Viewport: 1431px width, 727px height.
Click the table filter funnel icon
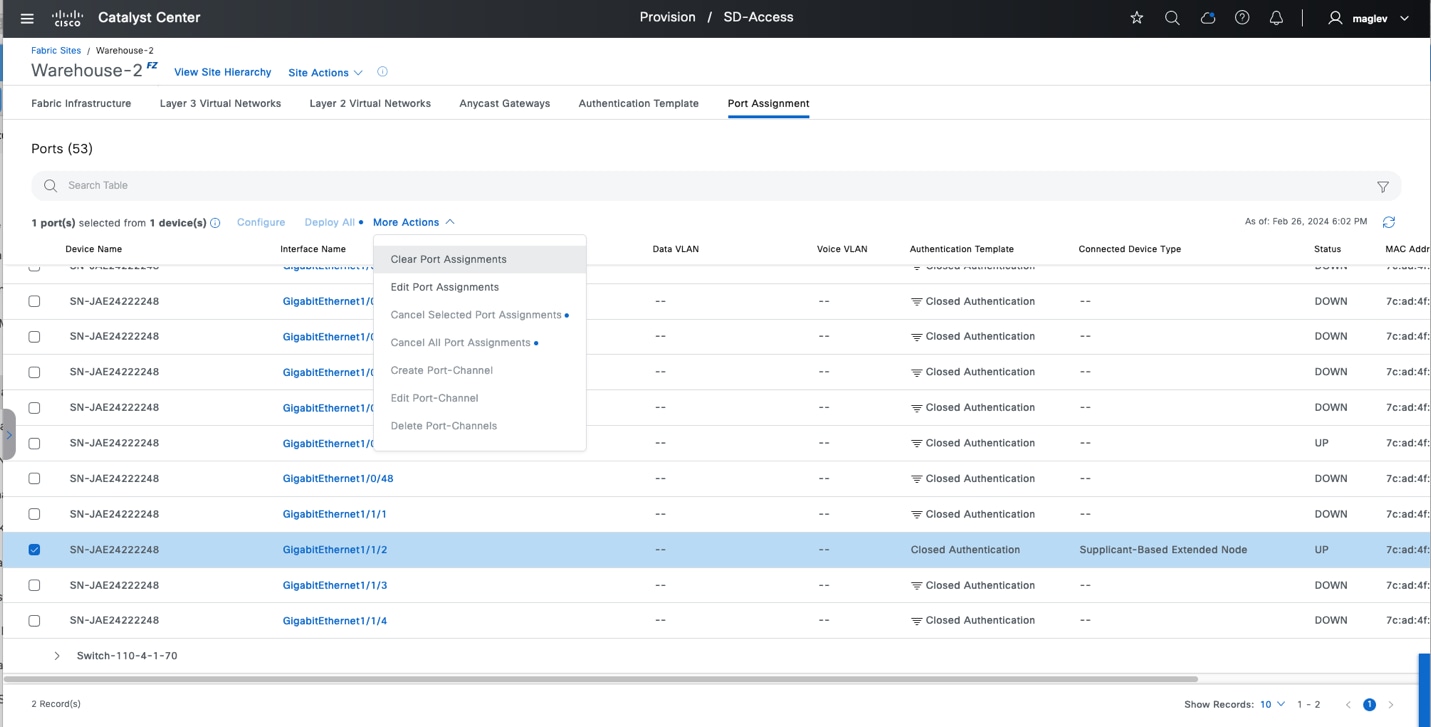[x=1383, y=187]
